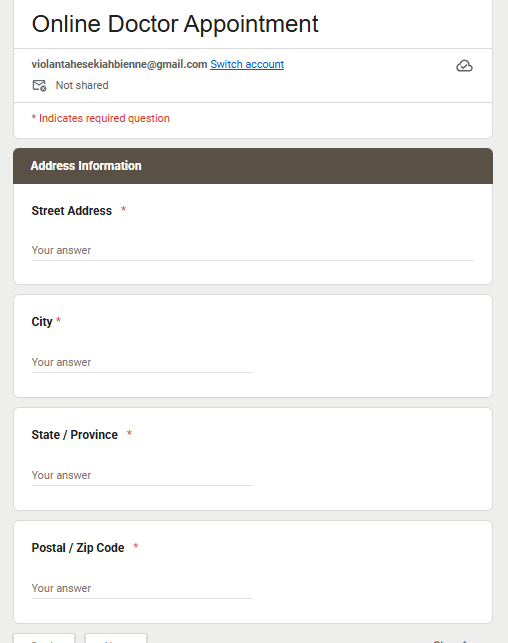Image resolution: width=508 pixels, height=643 pixels.
Task: Click the violantahesekiahbienne@gmail.com account text
Action: (x=119, y=64)
